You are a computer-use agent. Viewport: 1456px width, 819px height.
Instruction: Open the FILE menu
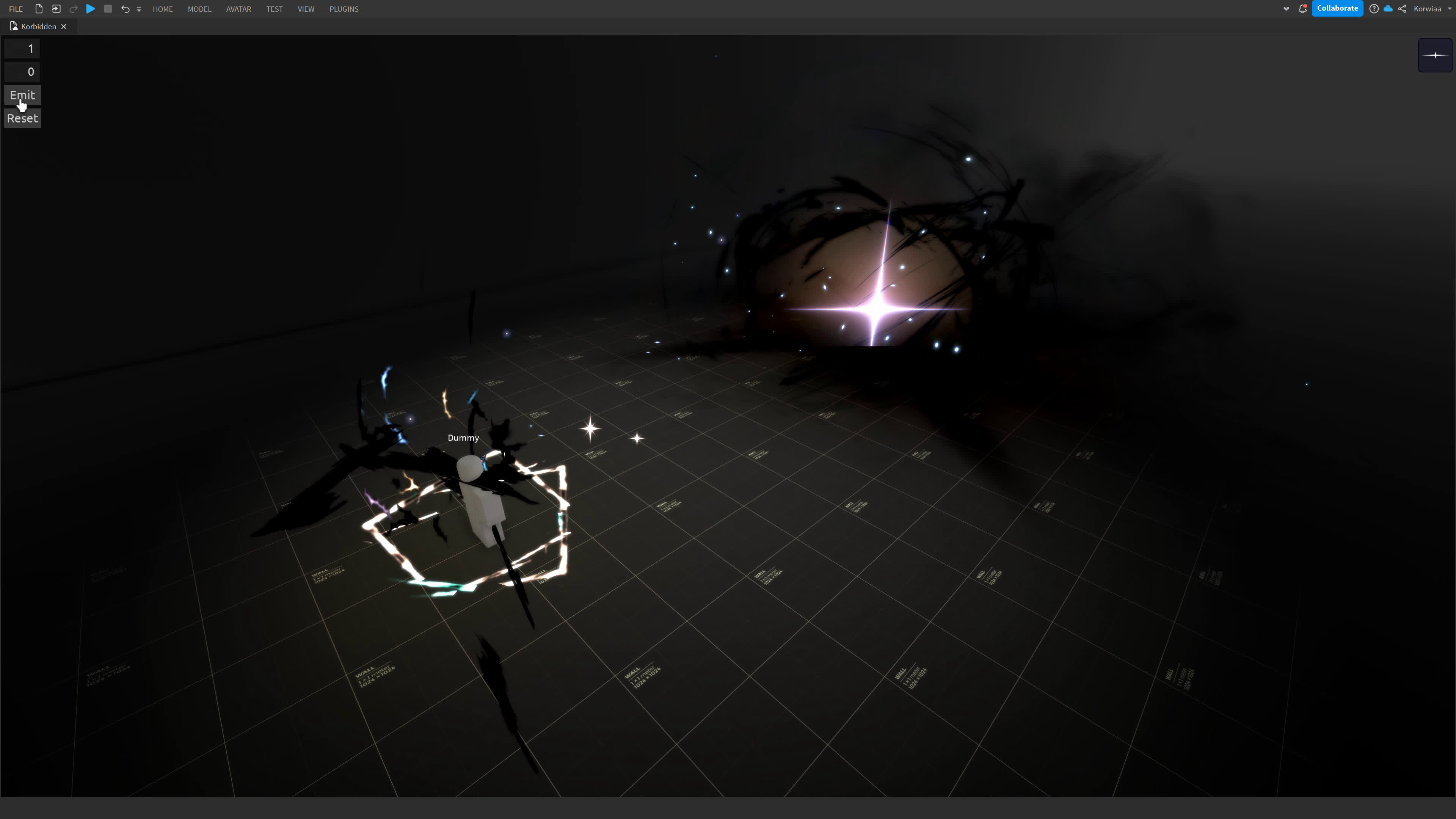point(16,8)
